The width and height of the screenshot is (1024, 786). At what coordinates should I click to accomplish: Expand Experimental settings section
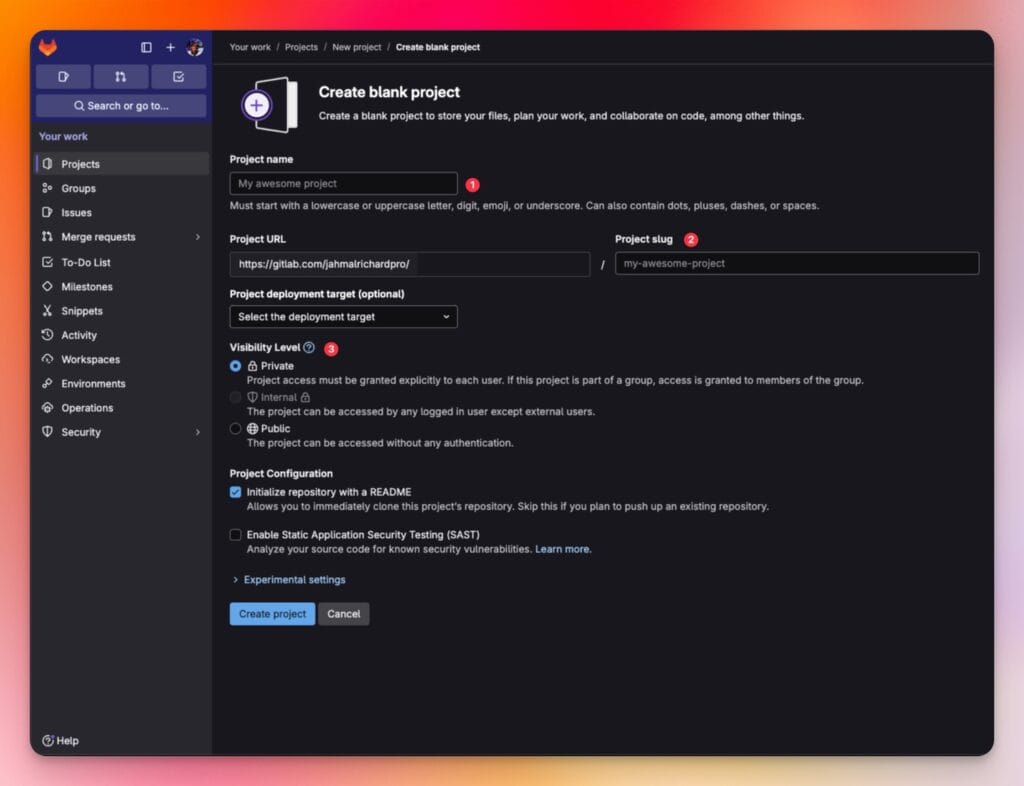coord(289,580)
